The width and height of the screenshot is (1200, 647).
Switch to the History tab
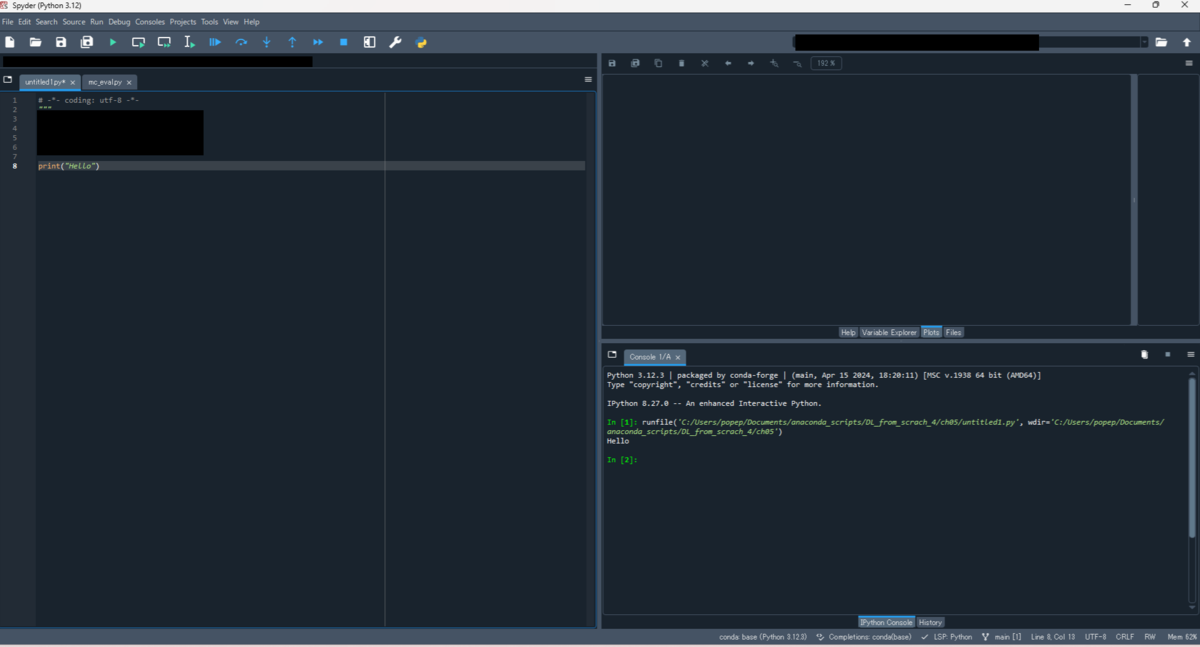931,622
